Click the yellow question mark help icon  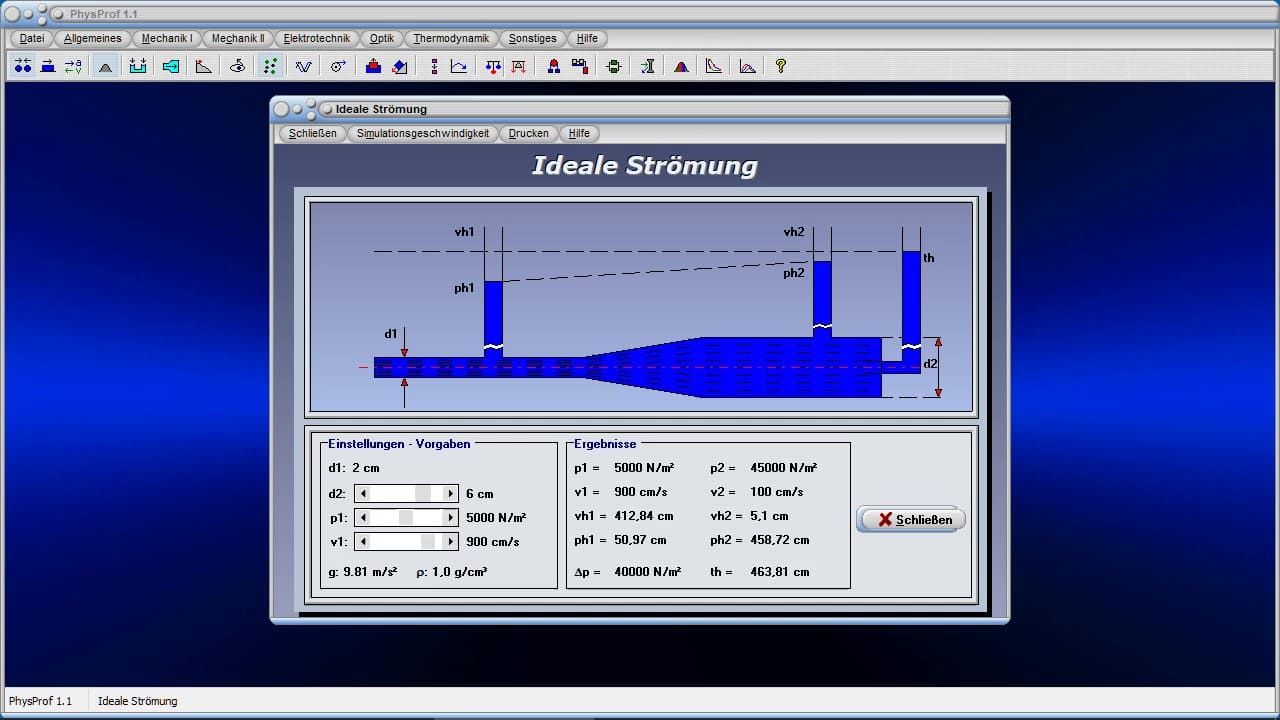click(781, 66)
